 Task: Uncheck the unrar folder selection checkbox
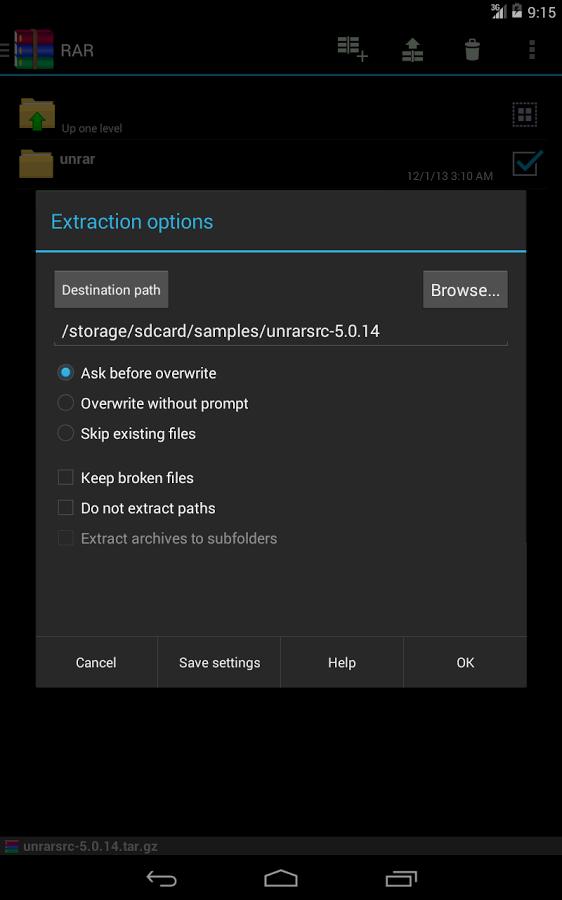coord(527,164)
